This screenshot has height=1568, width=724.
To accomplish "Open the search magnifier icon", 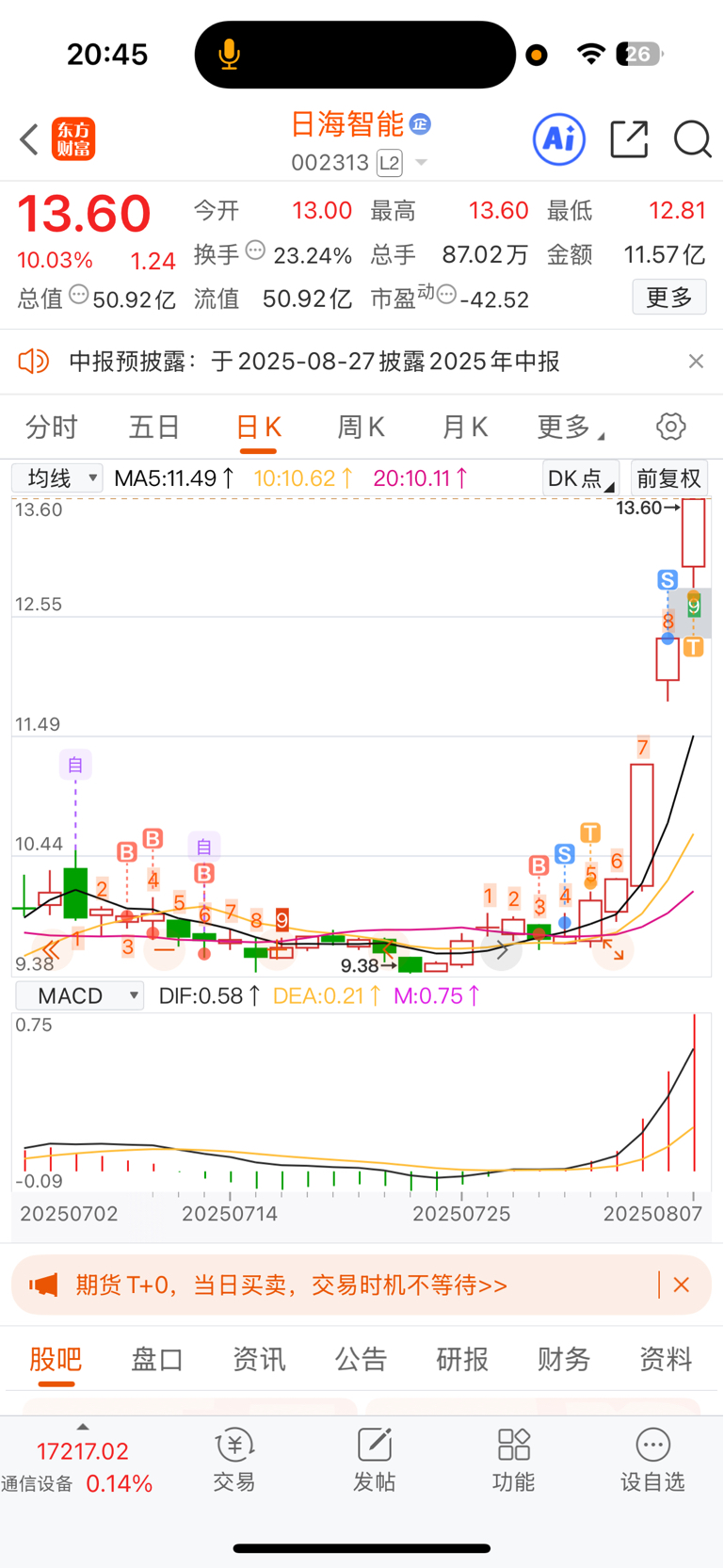I will point(692,139).
